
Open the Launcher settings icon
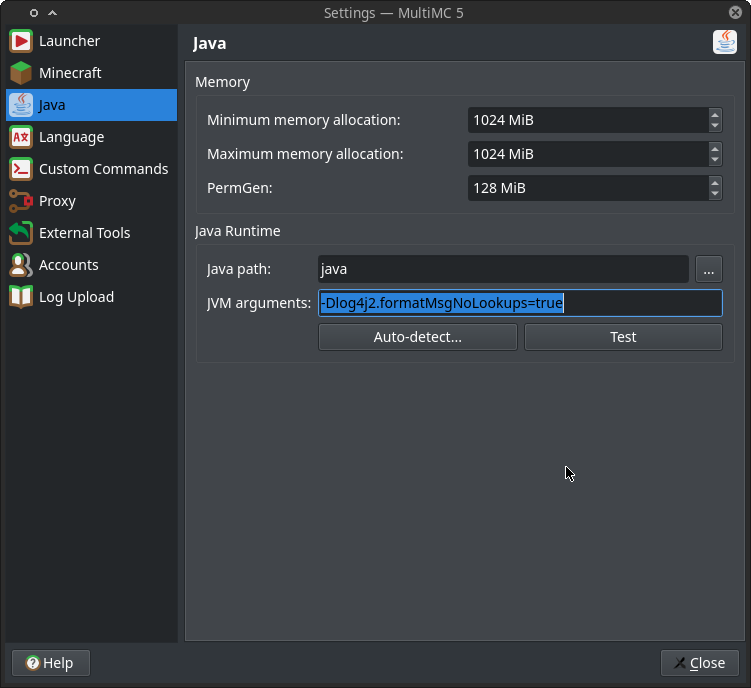click(21, 41)
